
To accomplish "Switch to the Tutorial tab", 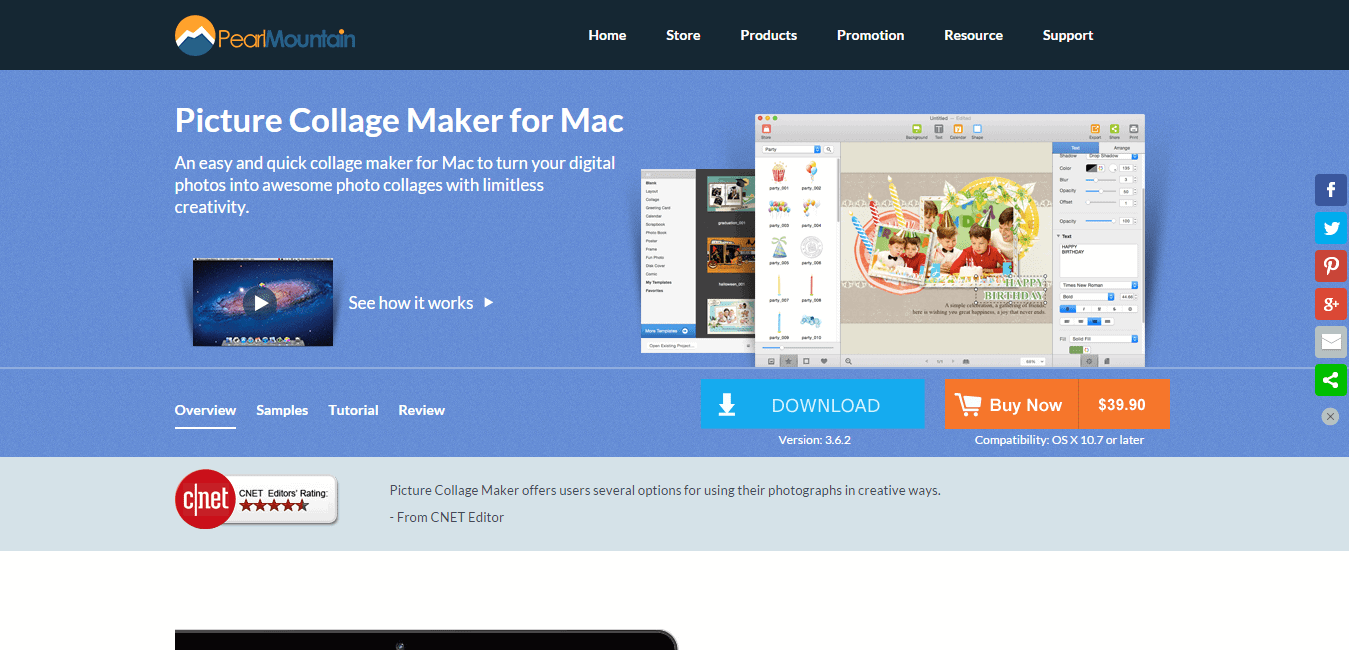I will 353,410.
